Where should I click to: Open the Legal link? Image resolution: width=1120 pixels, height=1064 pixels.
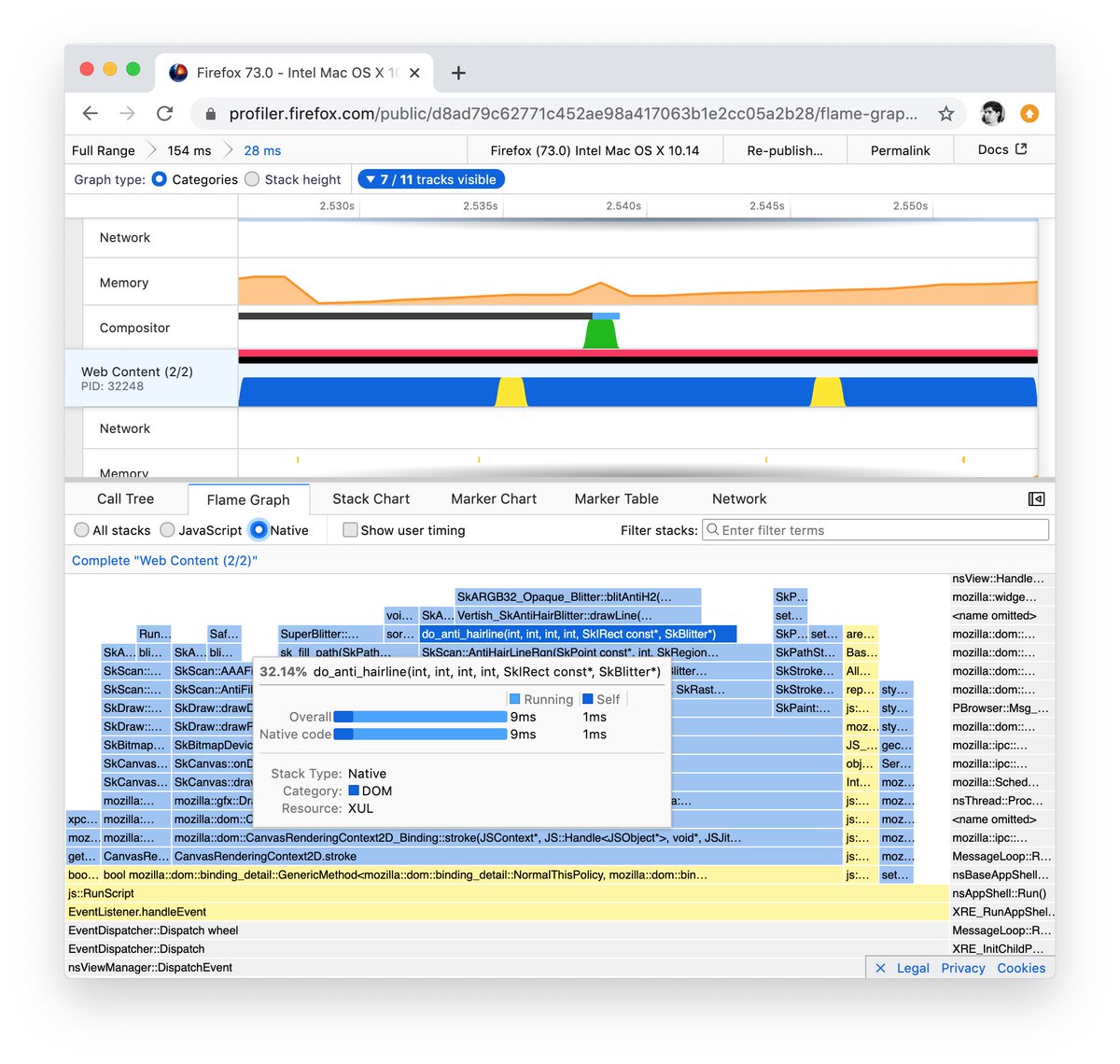click(x=913, y=968)
